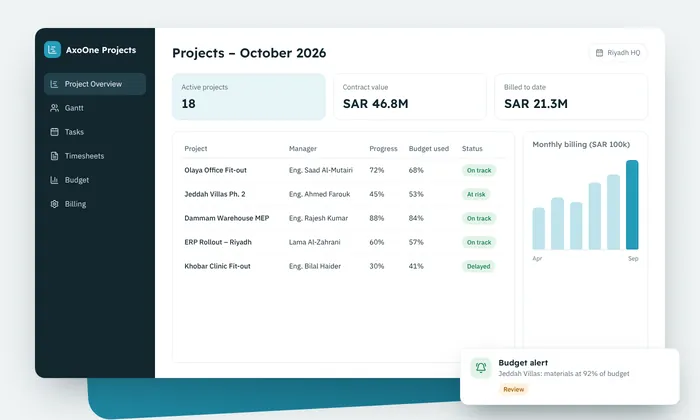Click the Timesheets document icon
This screenshot has width=700, height=420.
54,156
